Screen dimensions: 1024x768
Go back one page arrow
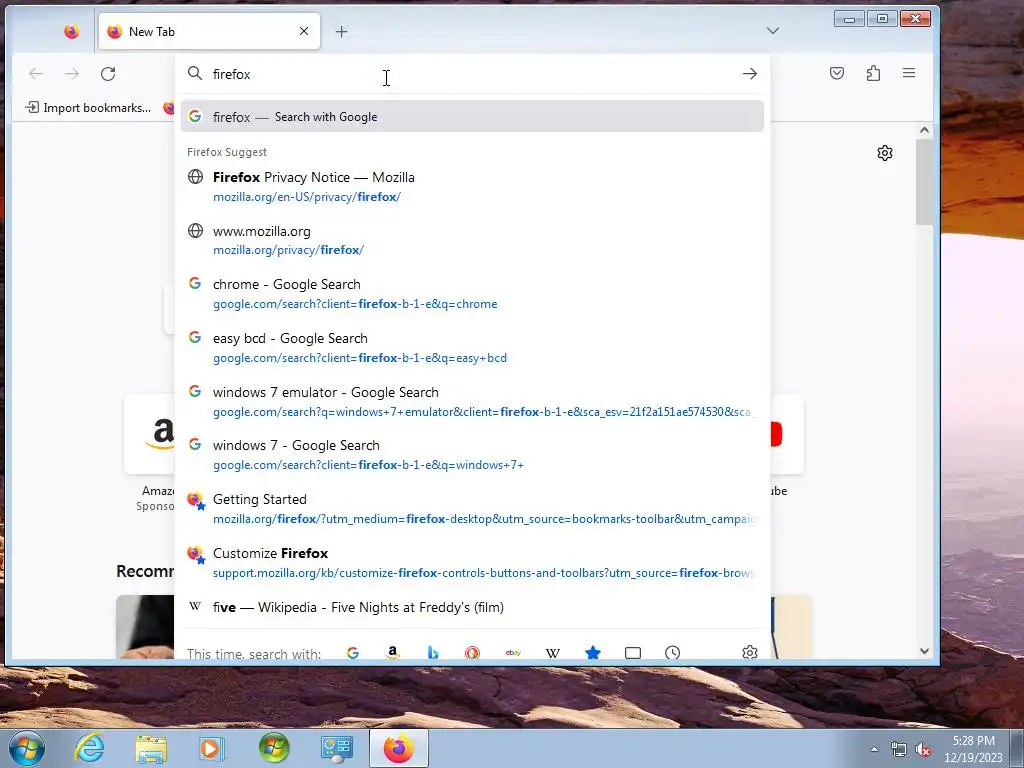pyautogui.click(x=36, y=74)
